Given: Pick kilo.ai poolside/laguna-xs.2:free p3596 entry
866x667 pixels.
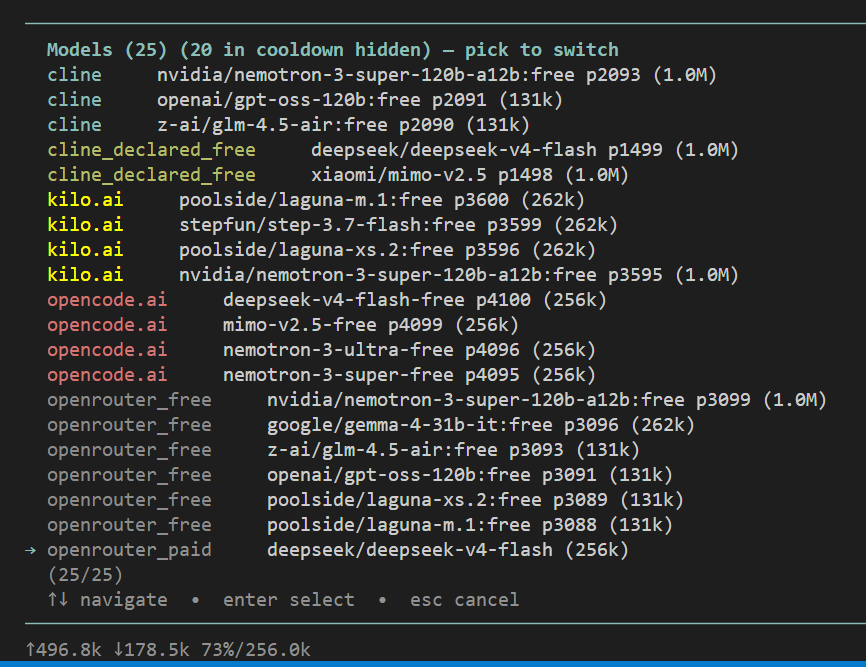Looking at the screenshot, I should tap(321, 250).
